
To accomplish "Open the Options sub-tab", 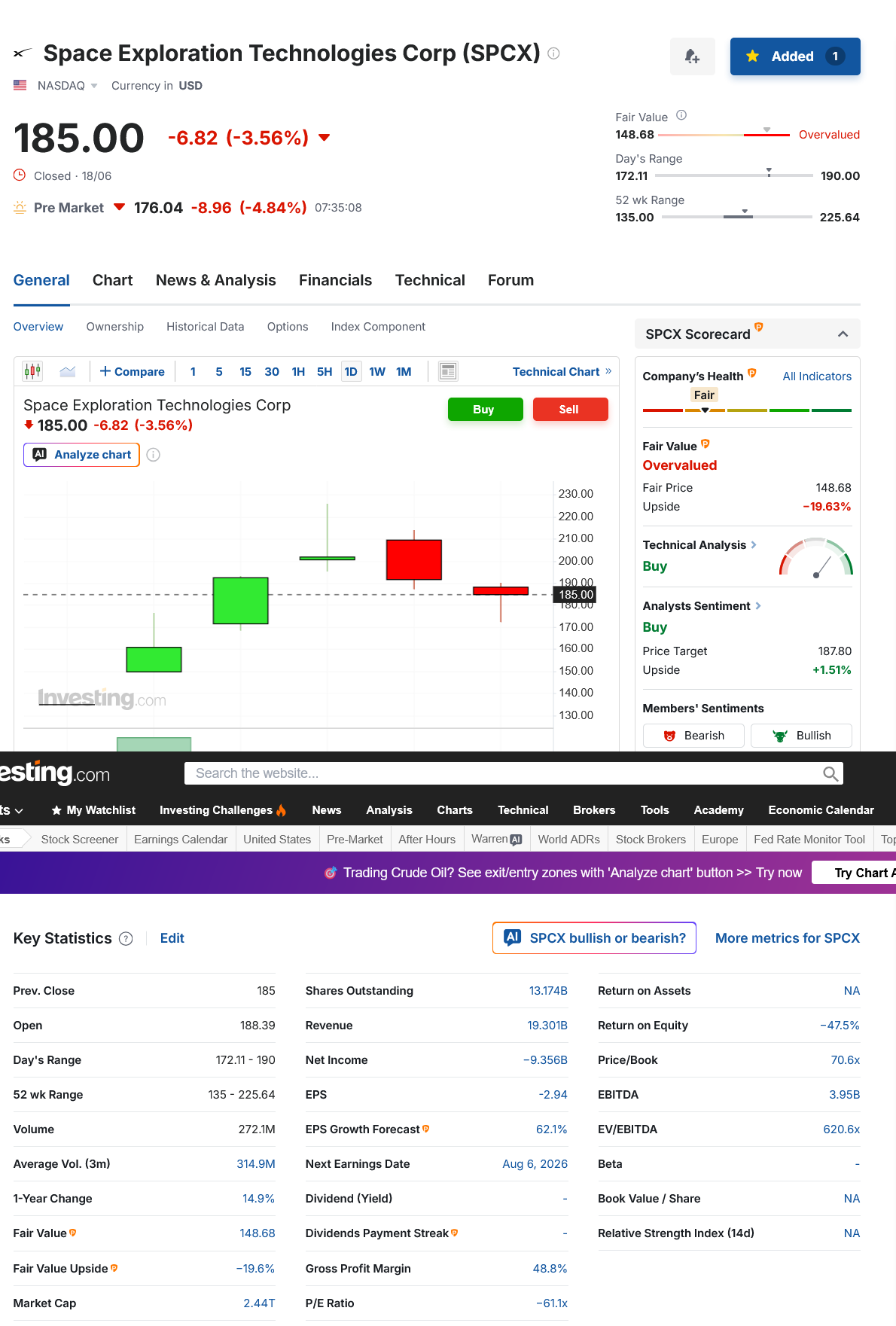I will point(288,327).
